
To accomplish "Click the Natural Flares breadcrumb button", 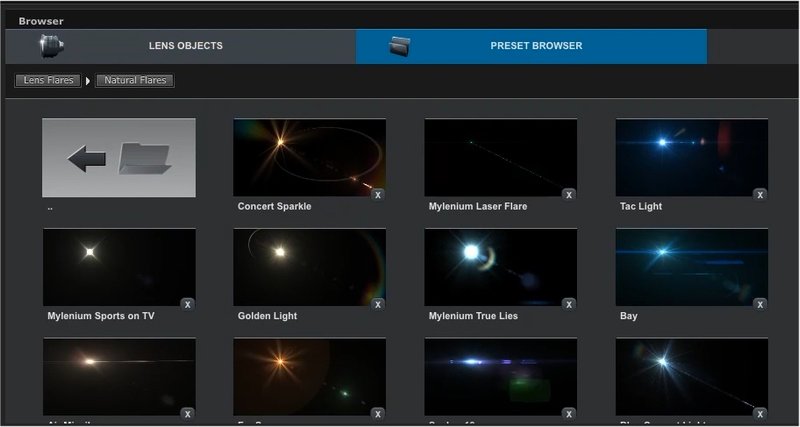I will click(x=135, y=81).
